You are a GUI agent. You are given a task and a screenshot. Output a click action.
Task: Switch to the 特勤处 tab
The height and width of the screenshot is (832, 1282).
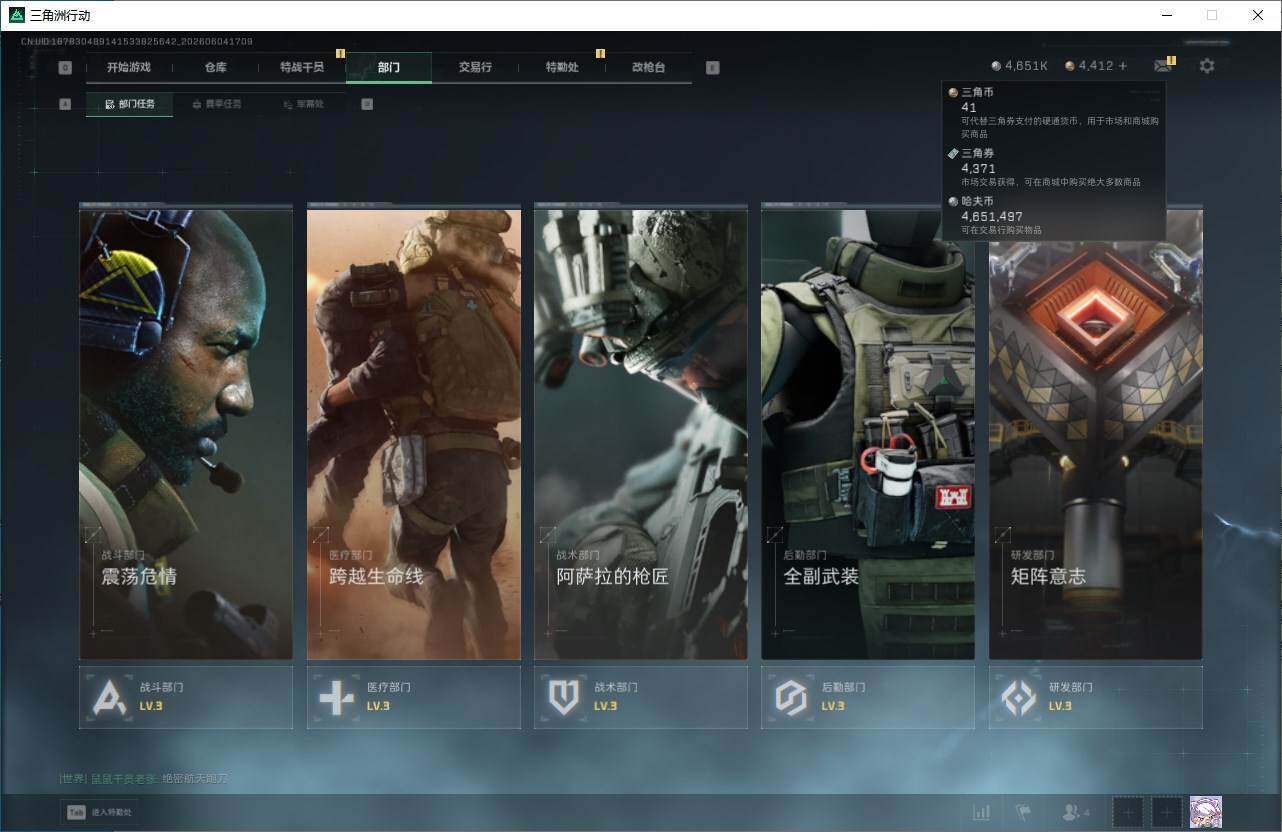pyautogui.click(x=562, y=67)
